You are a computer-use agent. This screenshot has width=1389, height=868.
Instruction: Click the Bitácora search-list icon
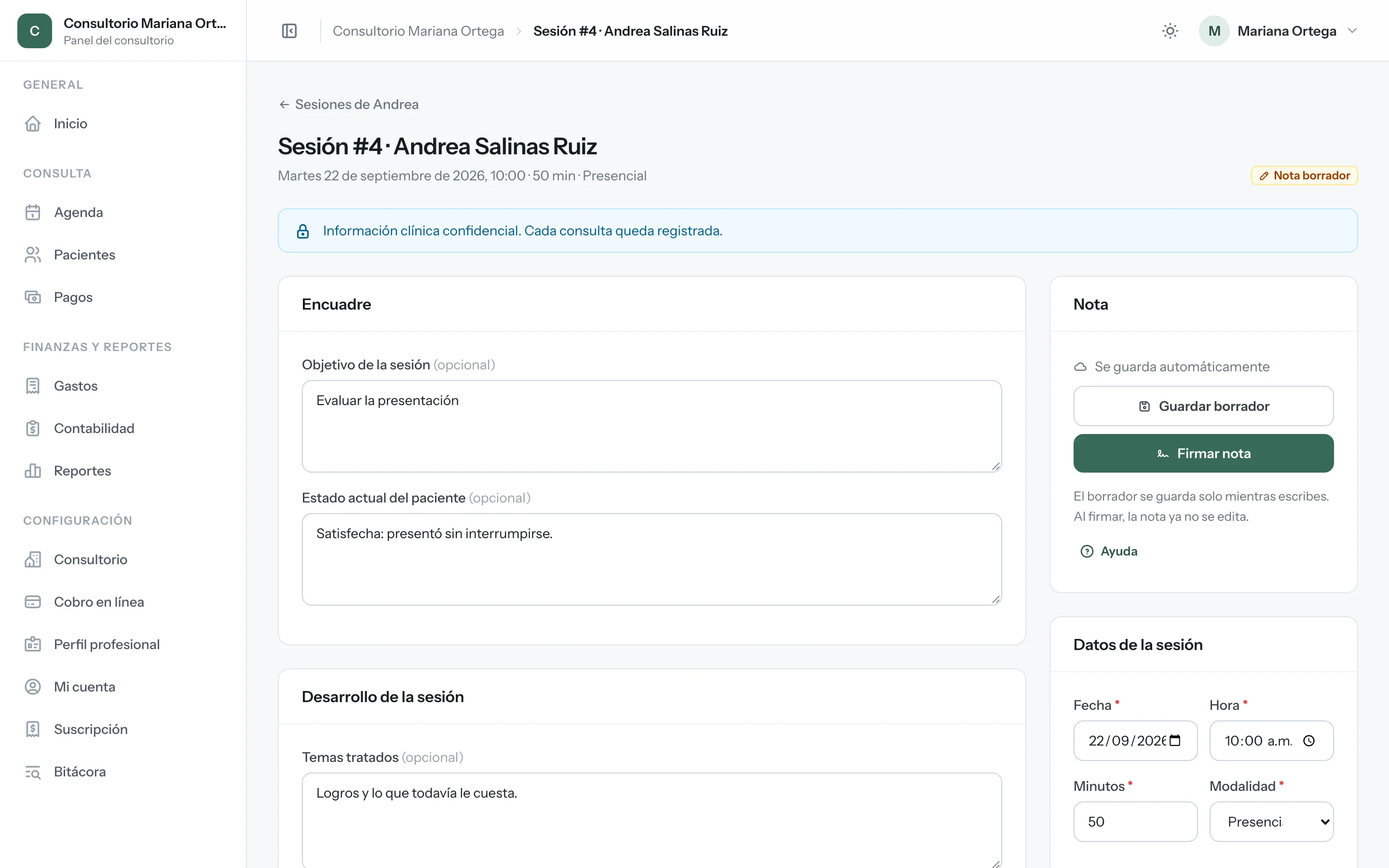(33, 772)
